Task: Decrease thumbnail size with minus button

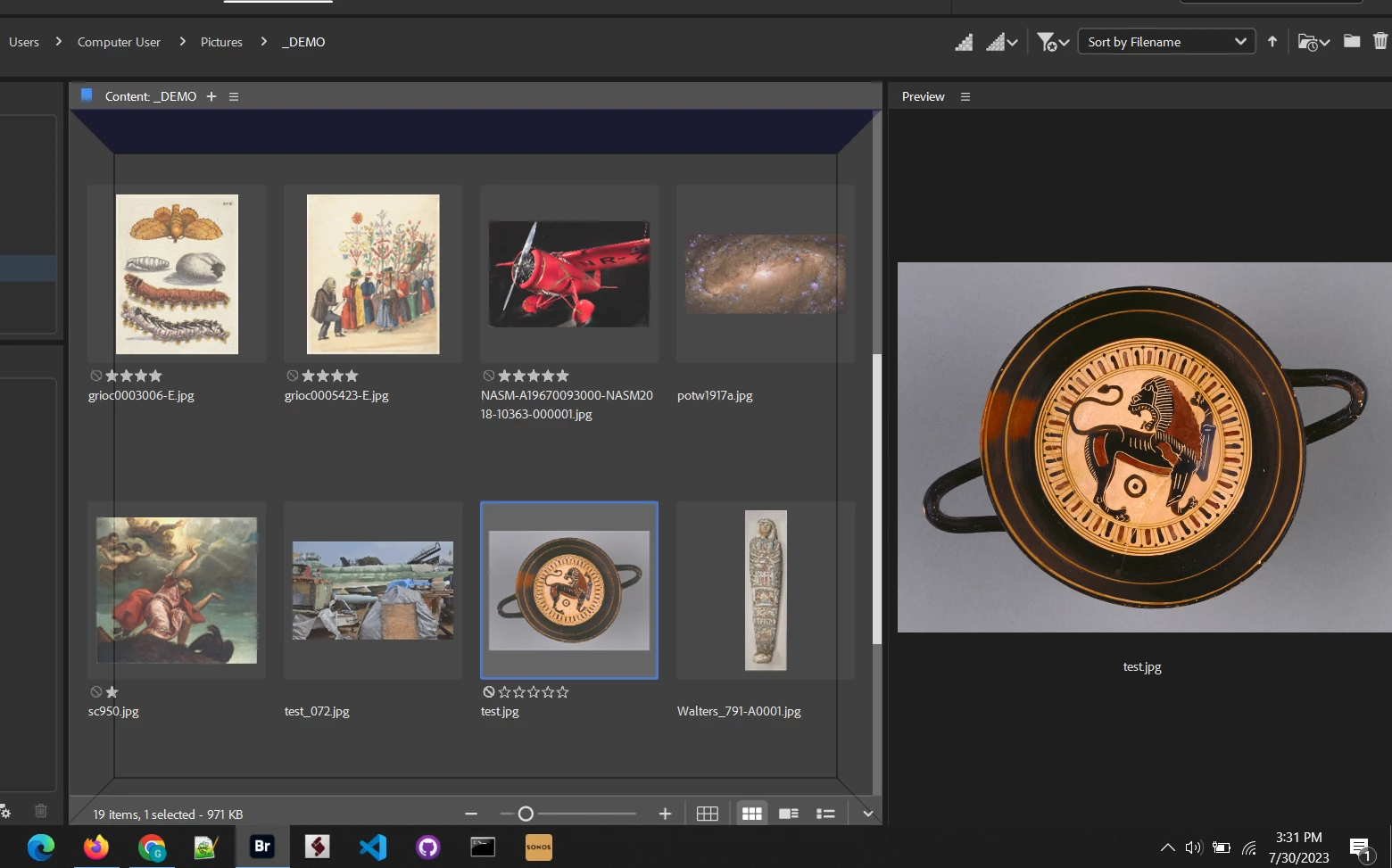Action: [x=471, y=814]
